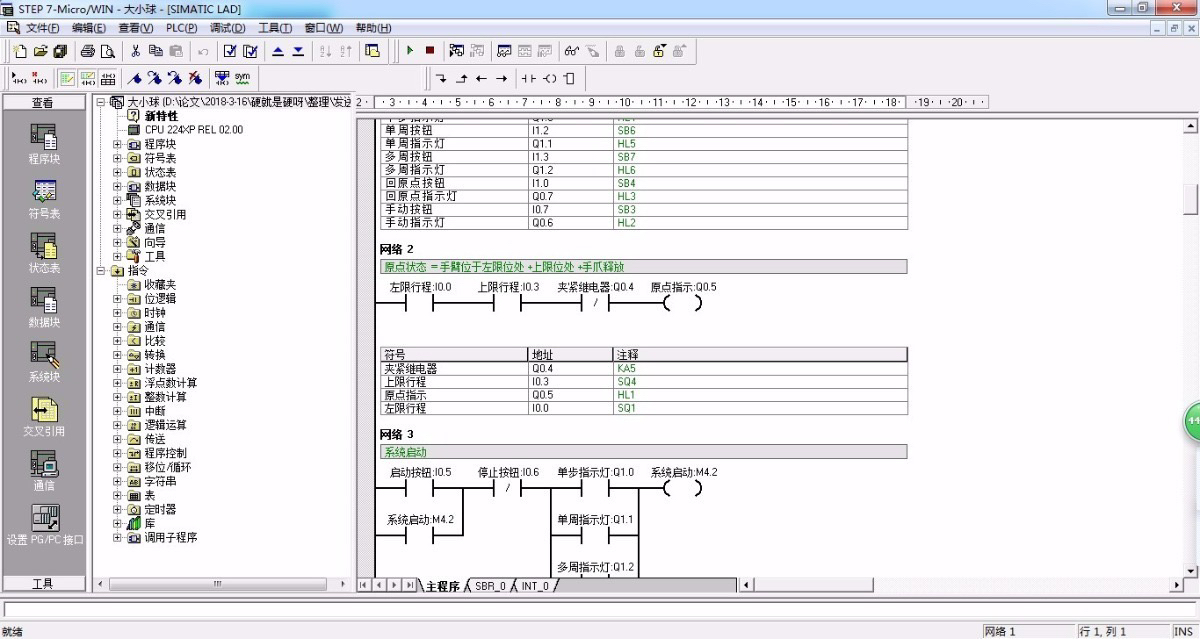Click the 网络 2 heading
1200x639 pixels.
tap(397, 248)
